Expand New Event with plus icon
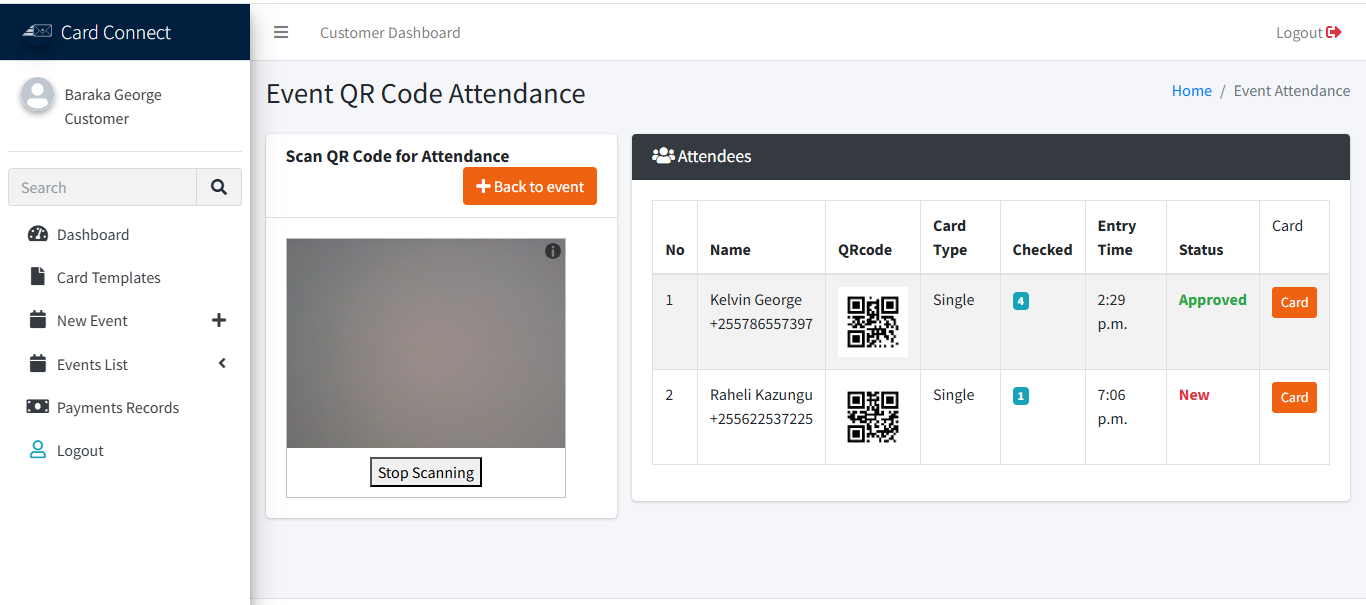This screenshot has height=605, width=1366. point(219,320)
